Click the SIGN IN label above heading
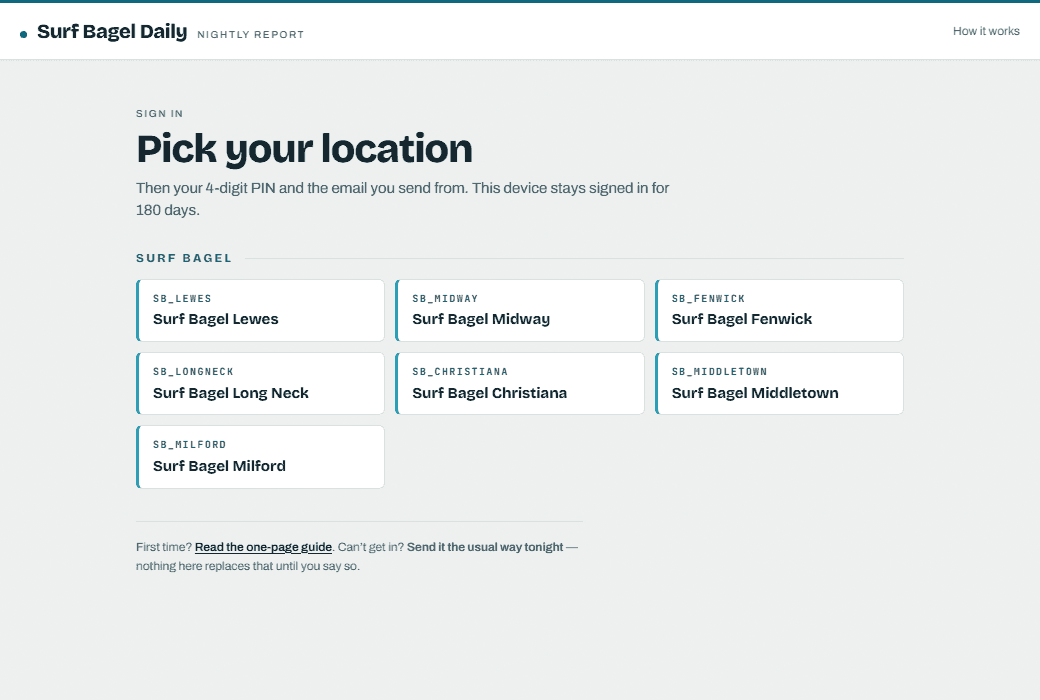Screen dimensions: 1040x700 click(160, 113)
